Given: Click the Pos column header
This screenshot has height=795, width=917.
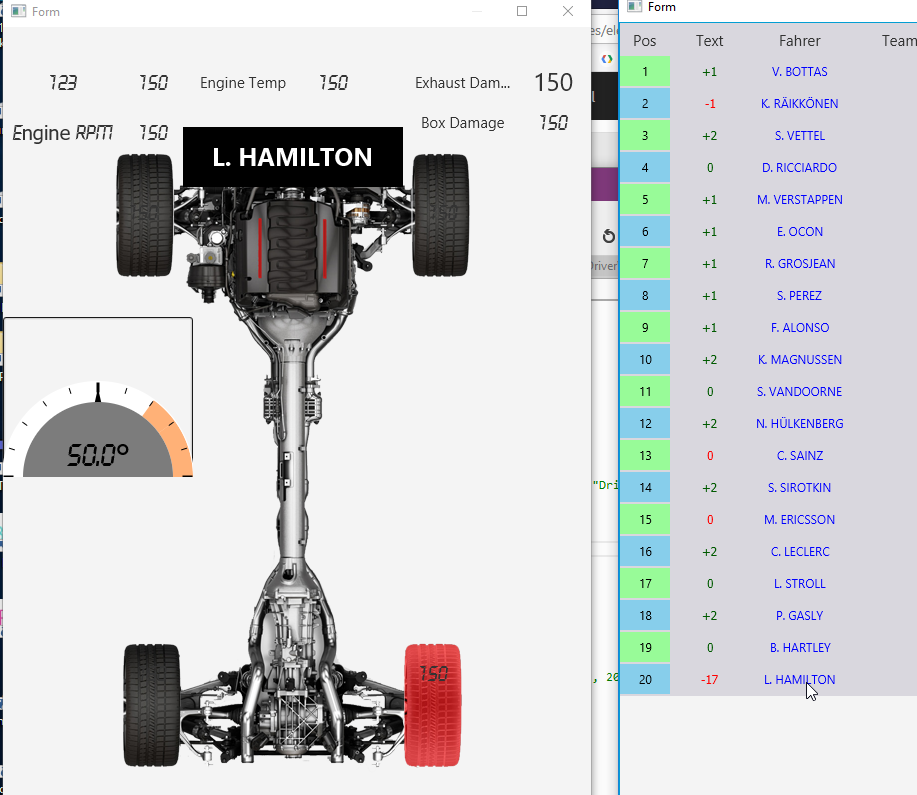Looking at the screenshot, I should (645, 41).
